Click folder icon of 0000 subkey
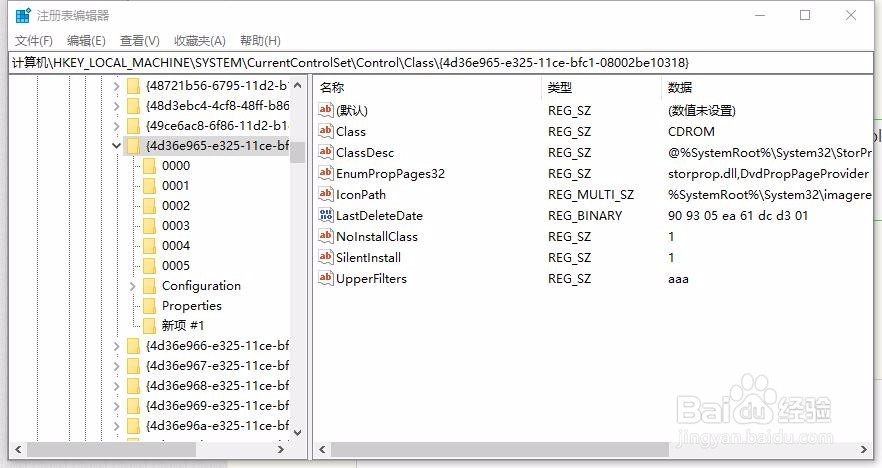The width and height of the screenshot is (882, 468). pyautogui.click(x=150, y=165)
